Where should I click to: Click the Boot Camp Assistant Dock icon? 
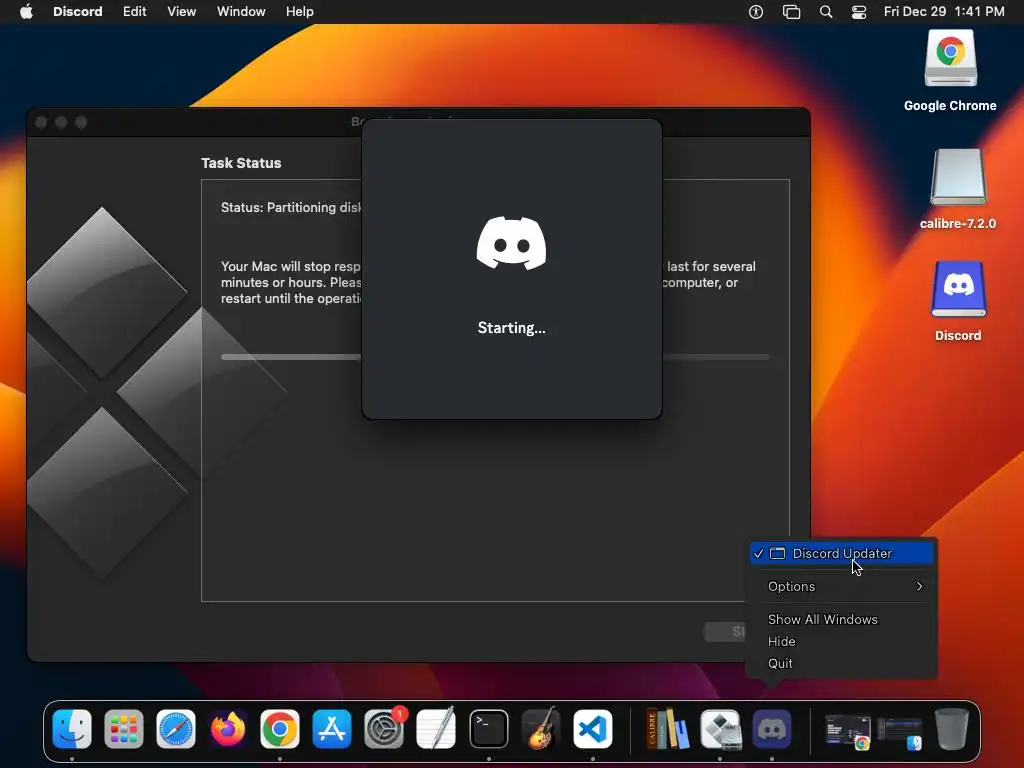pyautogui.click(x=720, y=729)
